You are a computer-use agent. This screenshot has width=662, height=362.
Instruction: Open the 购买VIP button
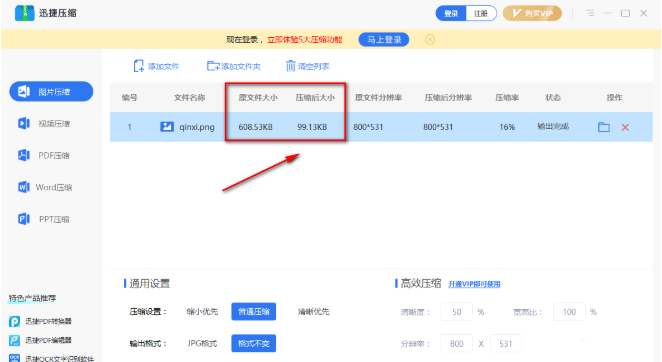tap(532, 14)
